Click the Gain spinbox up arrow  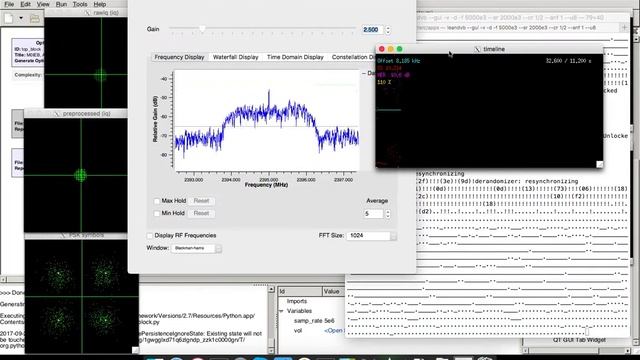pos(388,27)
